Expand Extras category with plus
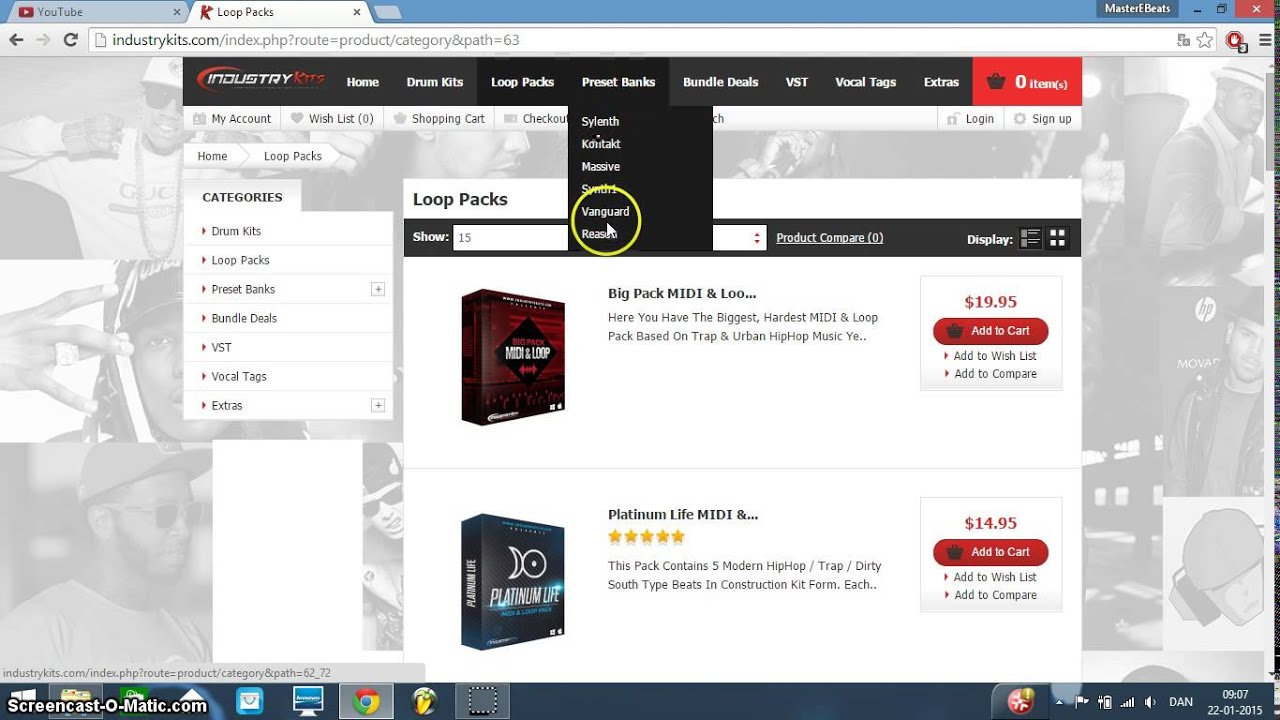1280x720 pixels. (x=378, y=405)
